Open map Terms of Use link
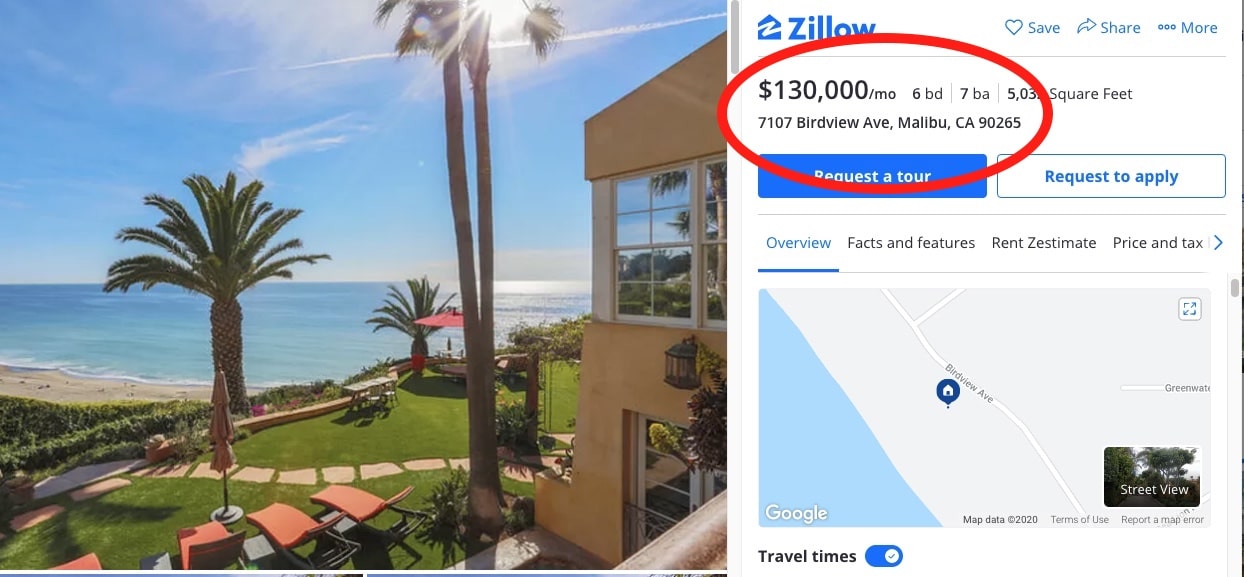The image size is (1244, 577). (1079, 520)
